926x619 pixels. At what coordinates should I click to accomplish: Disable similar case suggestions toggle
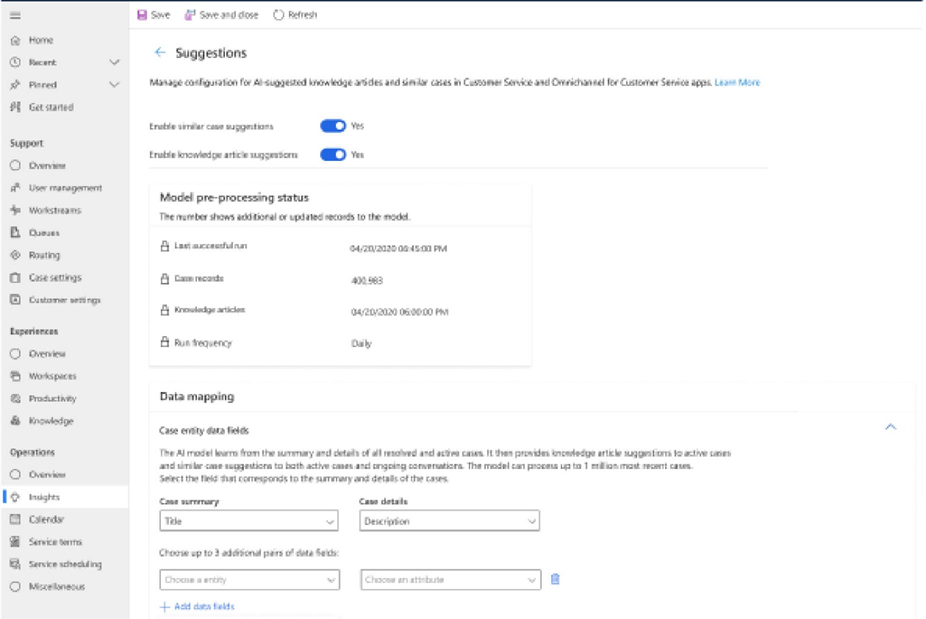click(x=333, y=127)
